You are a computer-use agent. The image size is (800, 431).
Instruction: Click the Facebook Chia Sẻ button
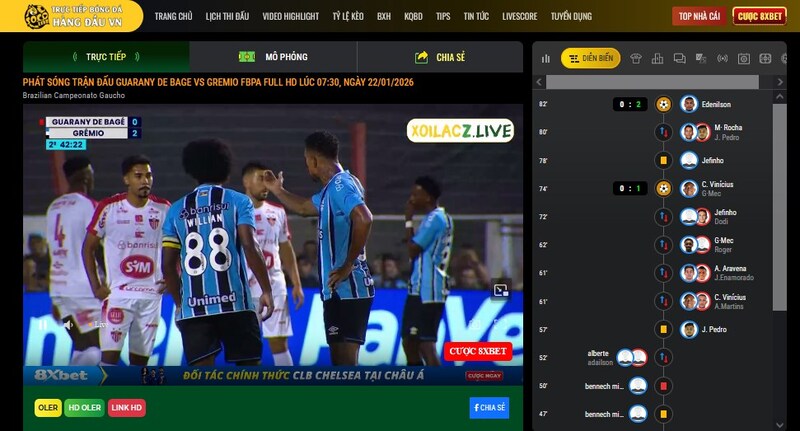[x=489, y=407]
